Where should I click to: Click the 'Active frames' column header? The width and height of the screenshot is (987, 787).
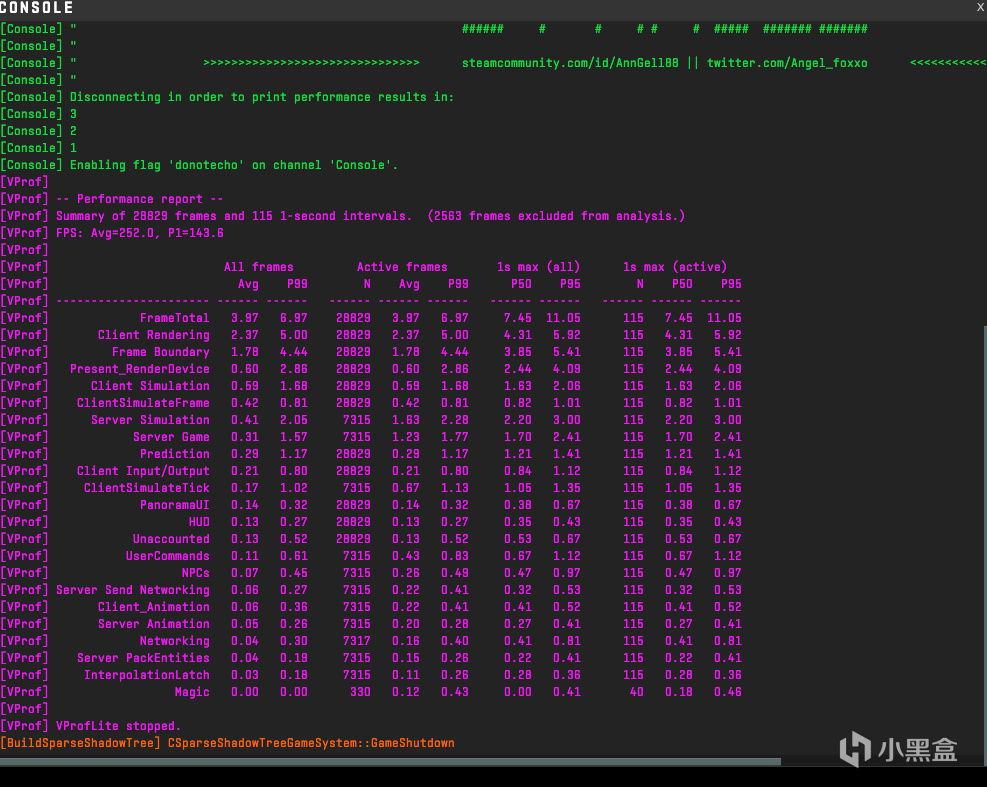pyautogui.click(x=402, y=267)
